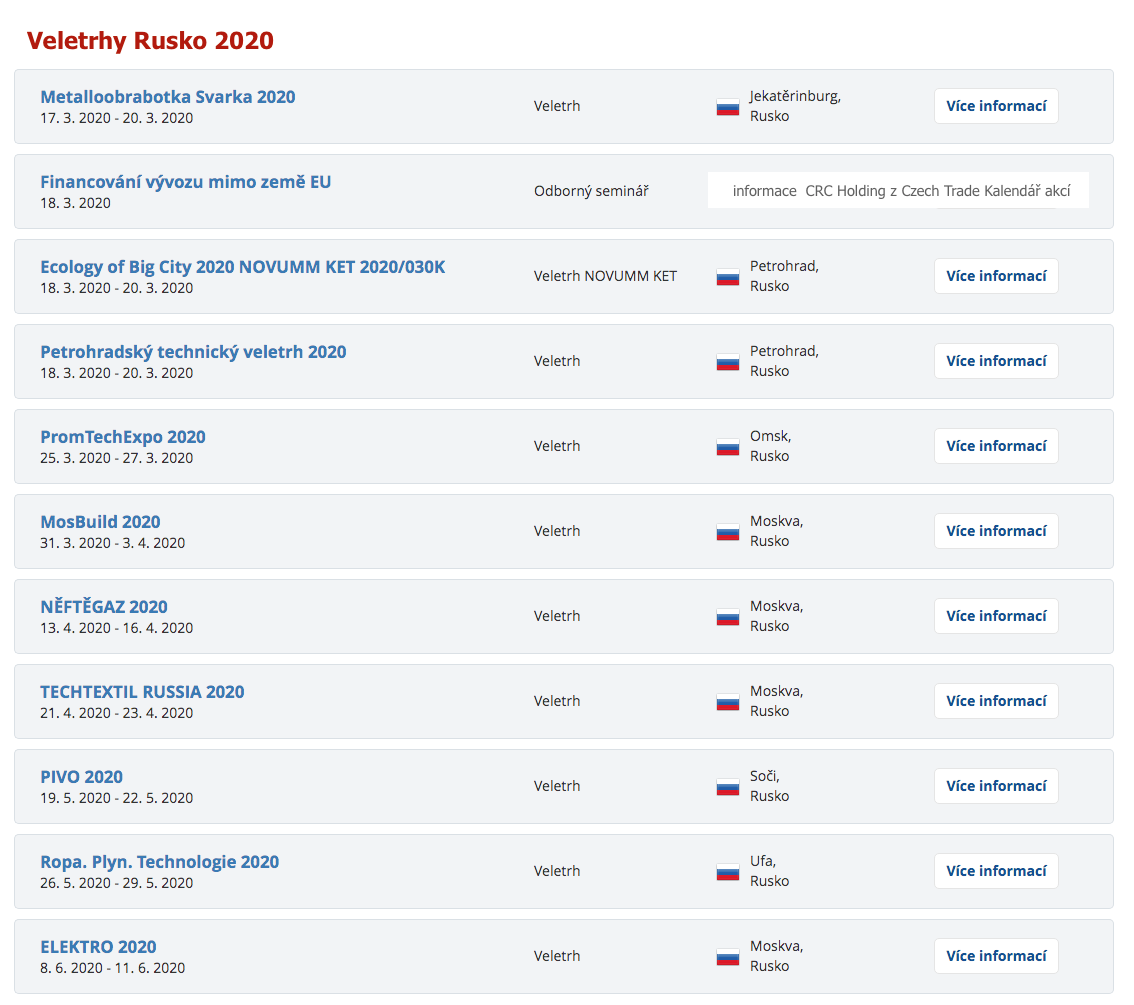1134x1005 pixels.
Task: Open Financování vývozu mimo země EU link
Action: tap(185, 182)
